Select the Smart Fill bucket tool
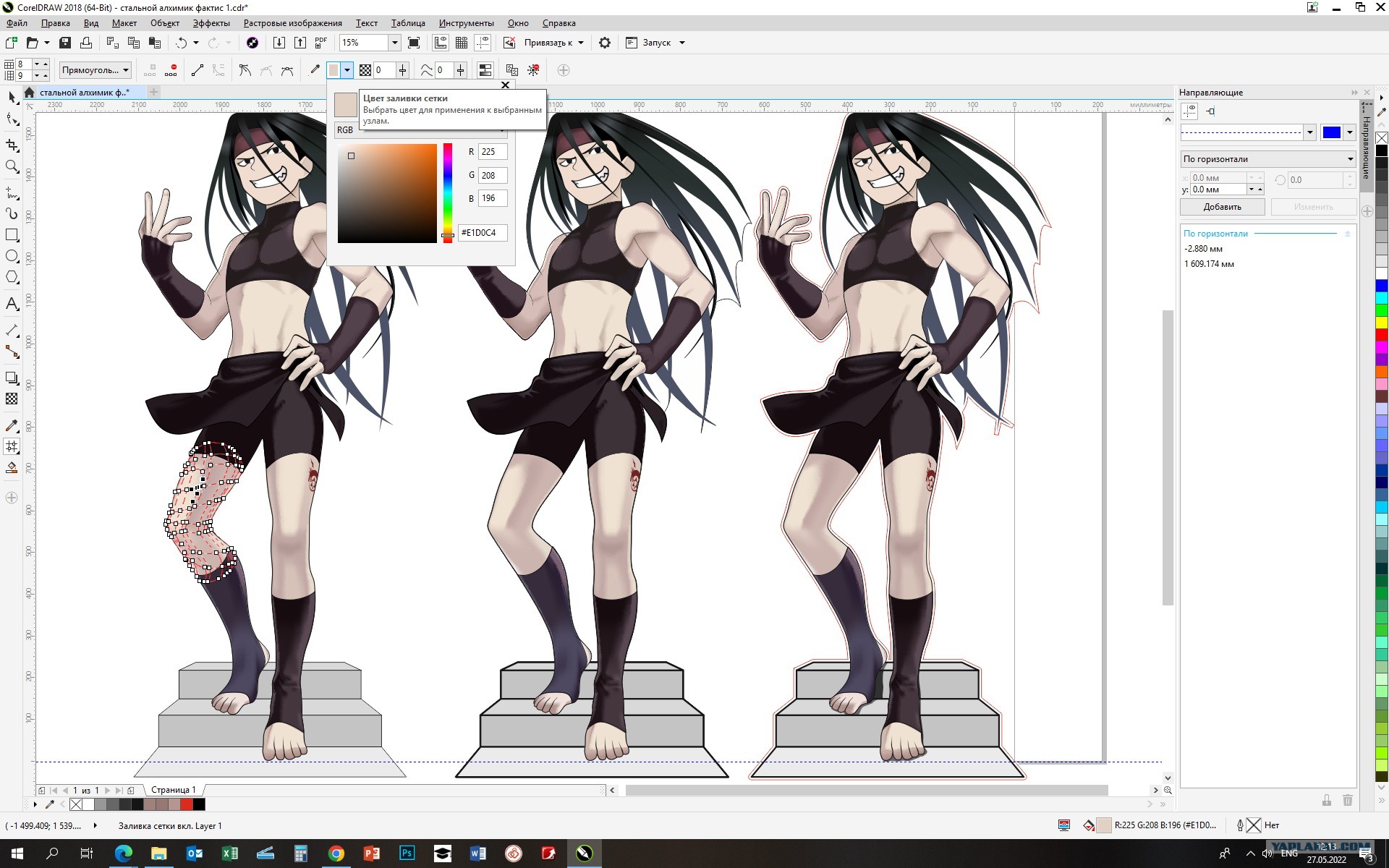Image resolution: width=1389 pixels, height=868 pixels. (x=12, y=468)
